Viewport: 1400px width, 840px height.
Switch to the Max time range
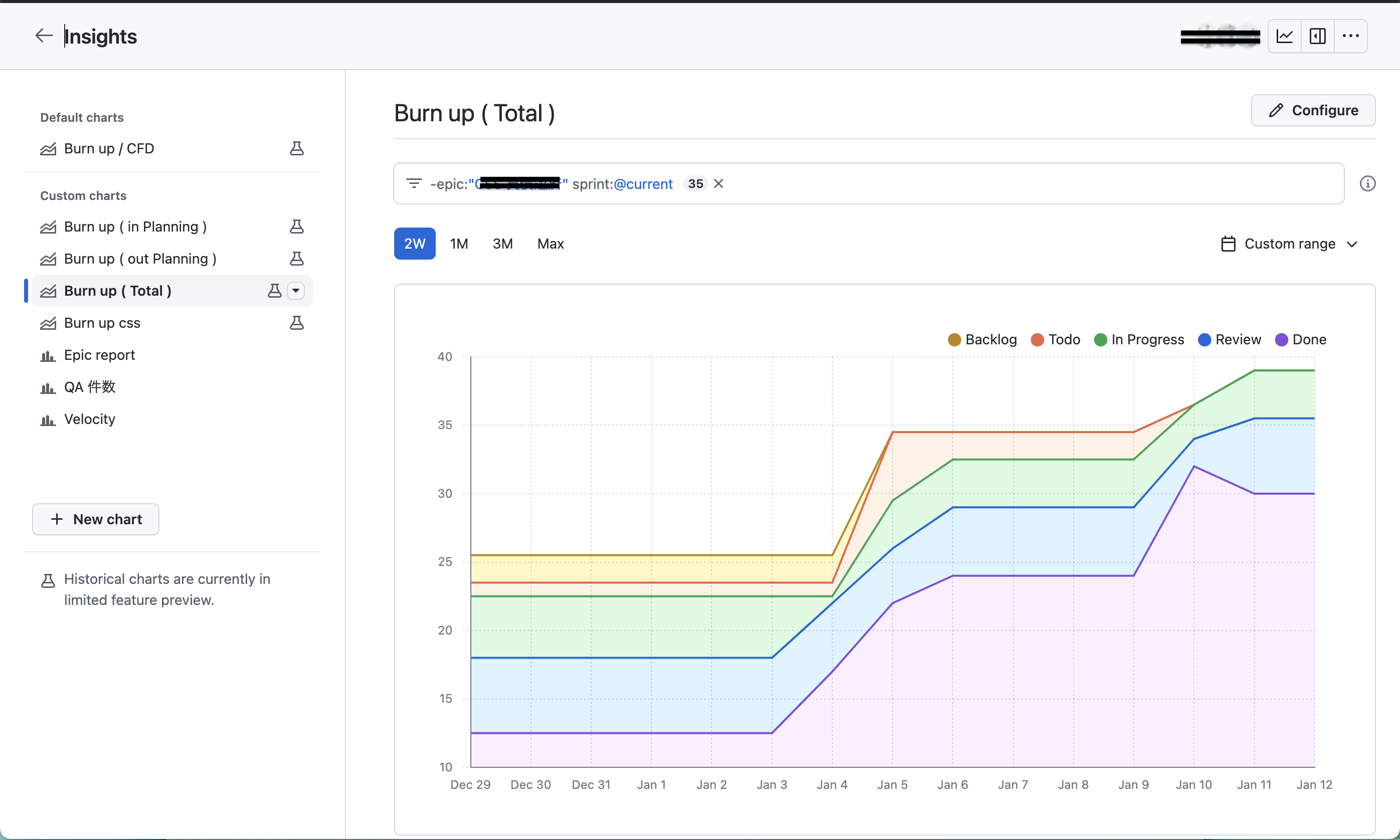[550, 244]
